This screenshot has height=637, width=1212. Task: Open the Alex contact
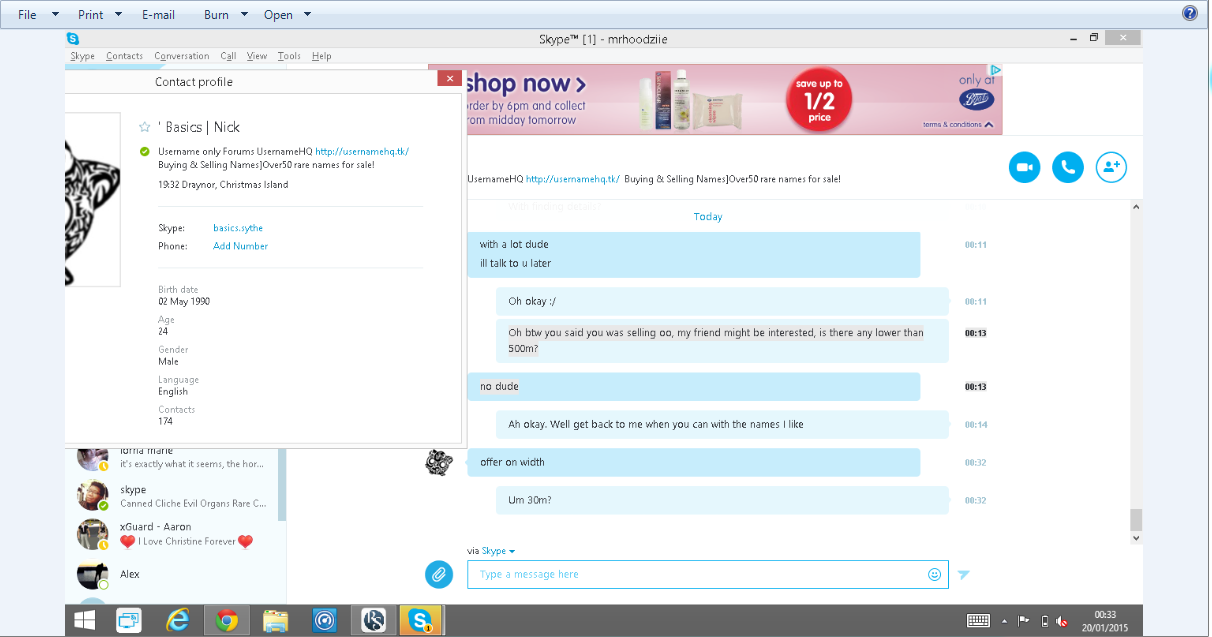pyautogui.click(x=175, y=574)
